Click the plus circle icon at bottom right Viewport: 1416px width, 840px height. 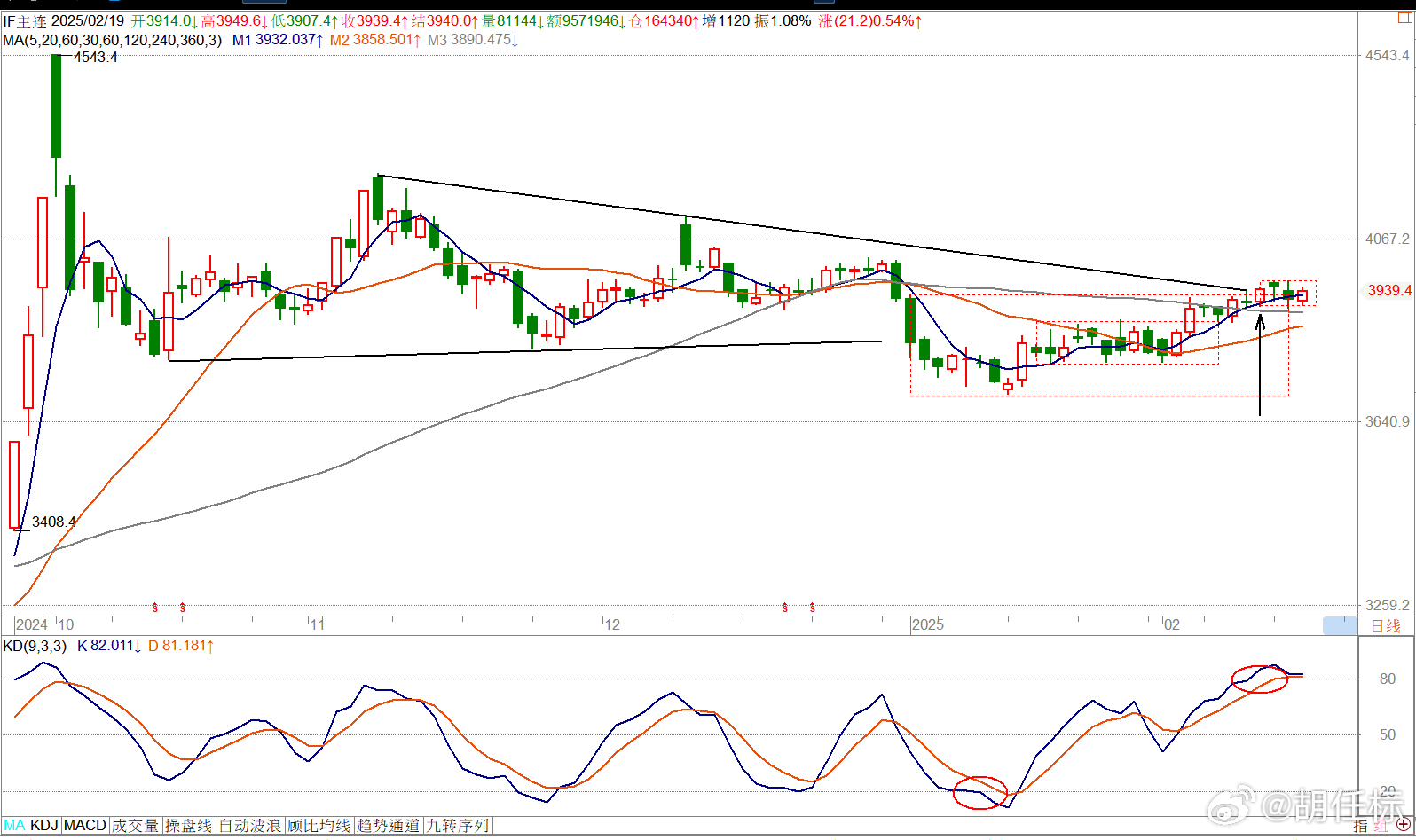(x=1403, y=826)
